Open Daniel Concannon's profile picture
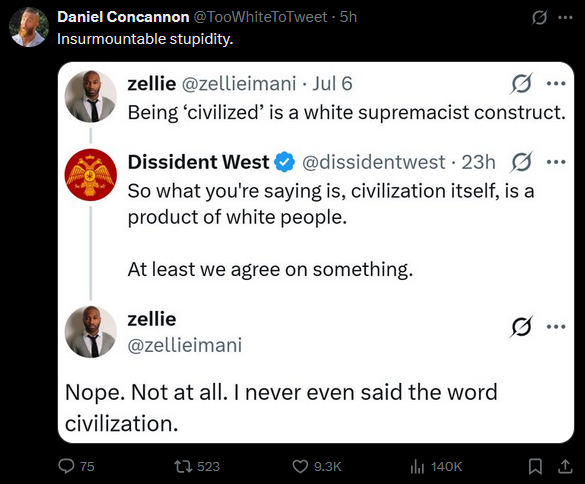Image resolution: width=585 pixels, height=484 pixels. click(x=29, y=27)
